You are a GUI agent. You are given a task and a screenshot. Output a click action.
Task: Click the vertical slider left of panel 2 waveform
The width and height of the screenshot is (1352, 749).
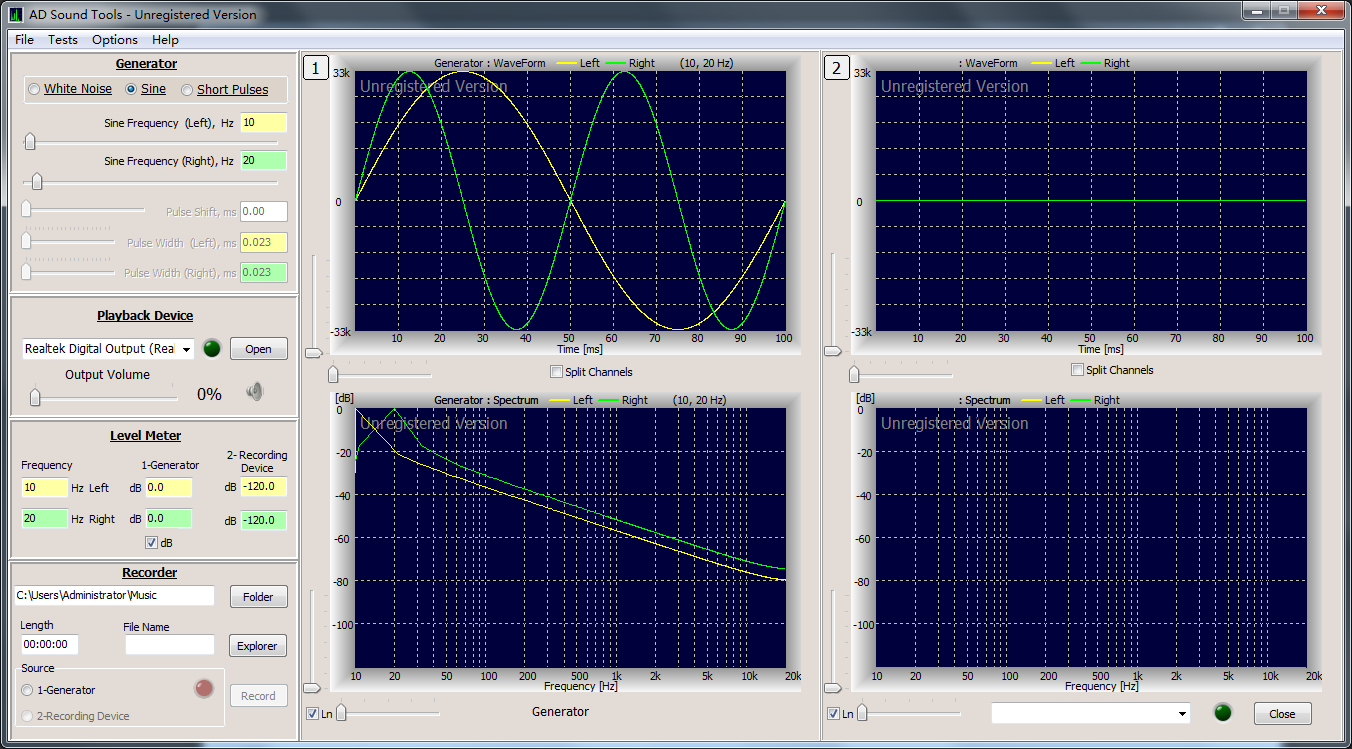tap(833, 305)
